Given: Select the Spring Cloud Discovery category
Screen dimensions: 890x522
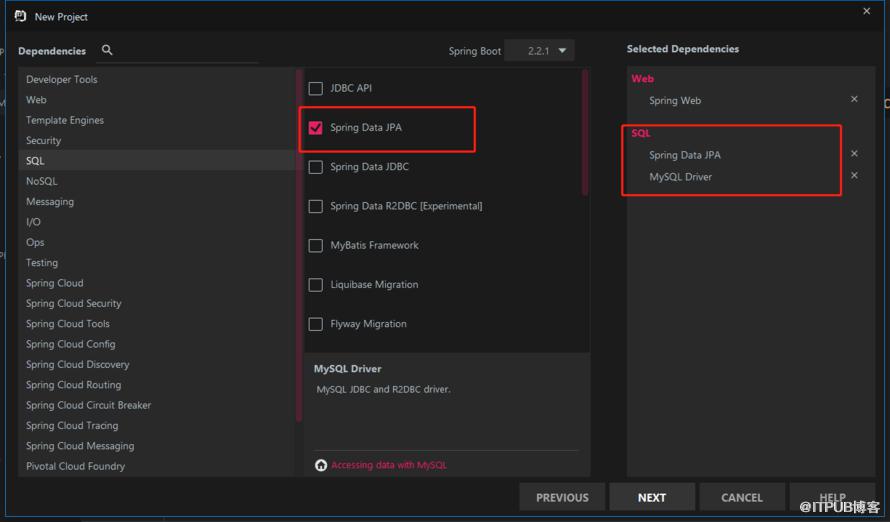Looking at the screenshot, I should click(x=157, y=364).
